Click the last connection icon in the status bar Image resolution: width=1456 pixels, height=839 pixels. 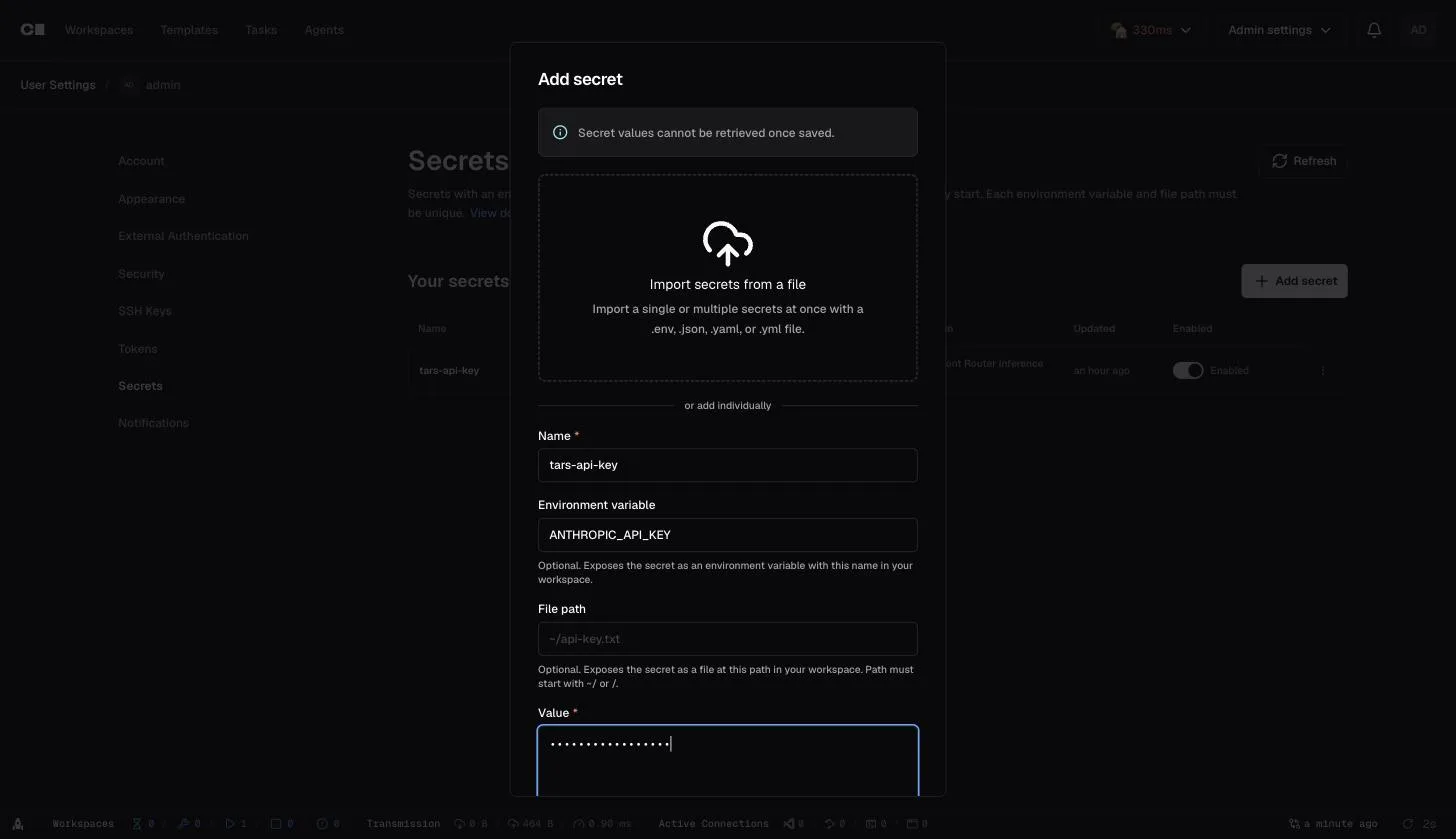912,824
